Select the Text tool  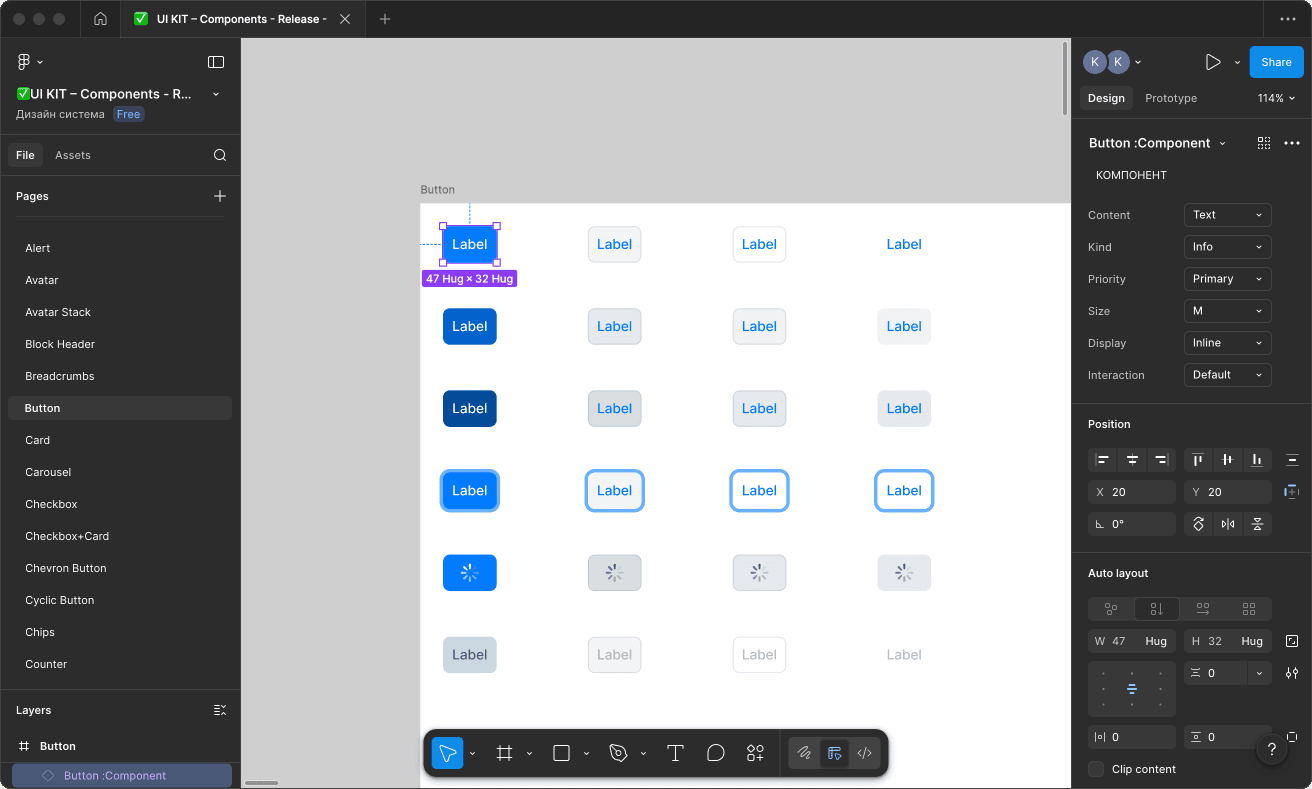[x=675, y=753]
